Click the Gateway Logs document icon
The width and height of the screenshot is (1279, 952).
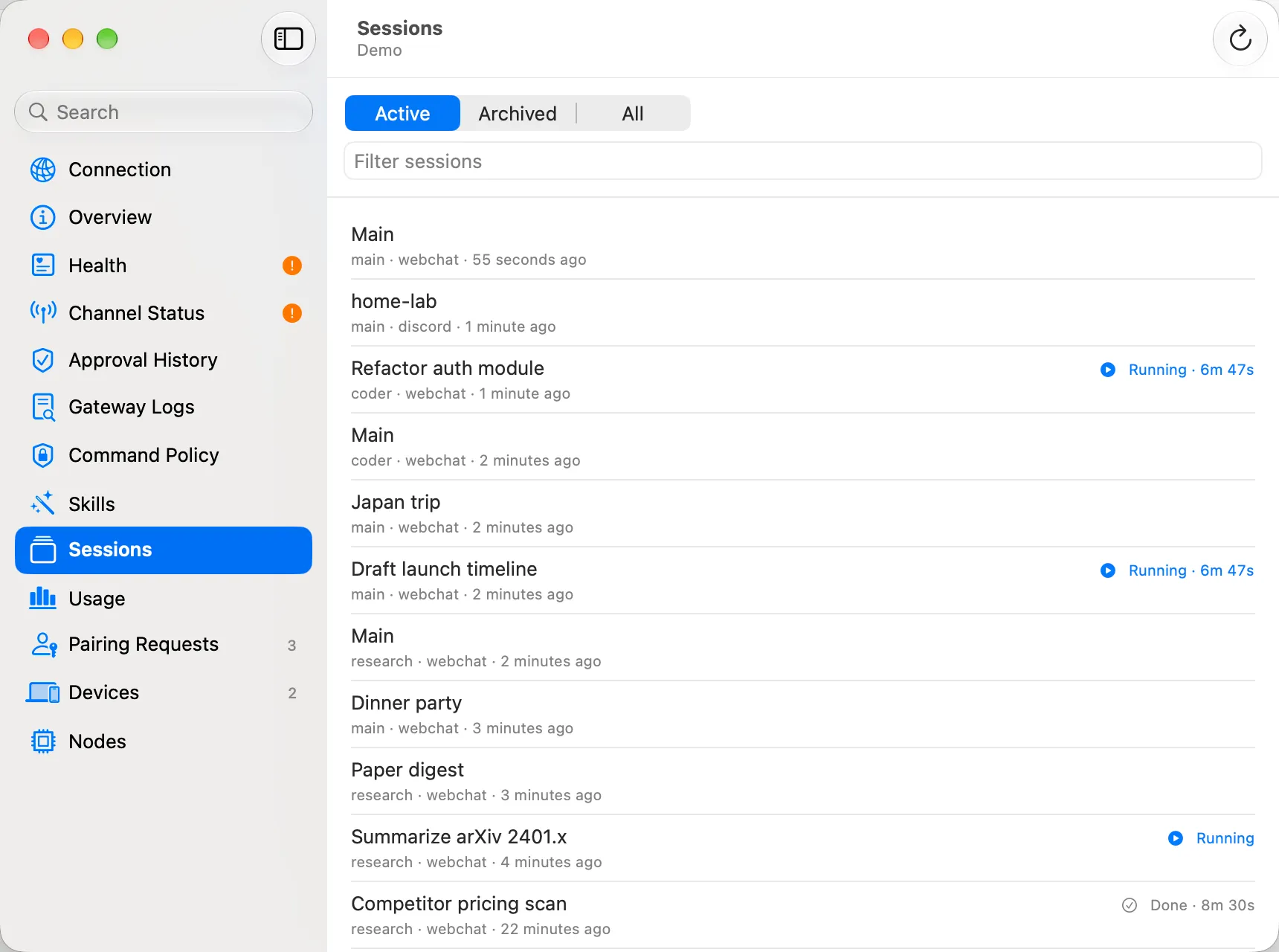click(43, 407)
